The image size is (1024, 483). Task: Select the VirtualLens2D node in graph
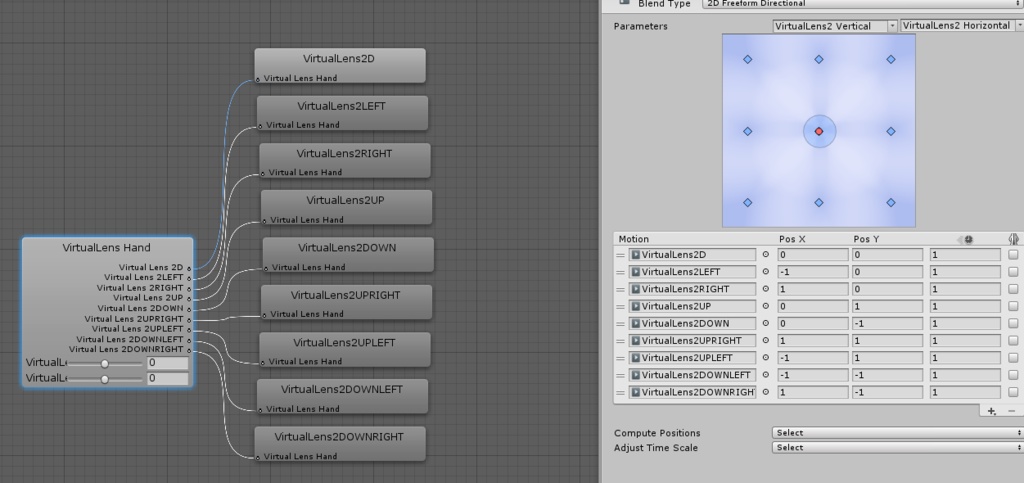[340, 65]
